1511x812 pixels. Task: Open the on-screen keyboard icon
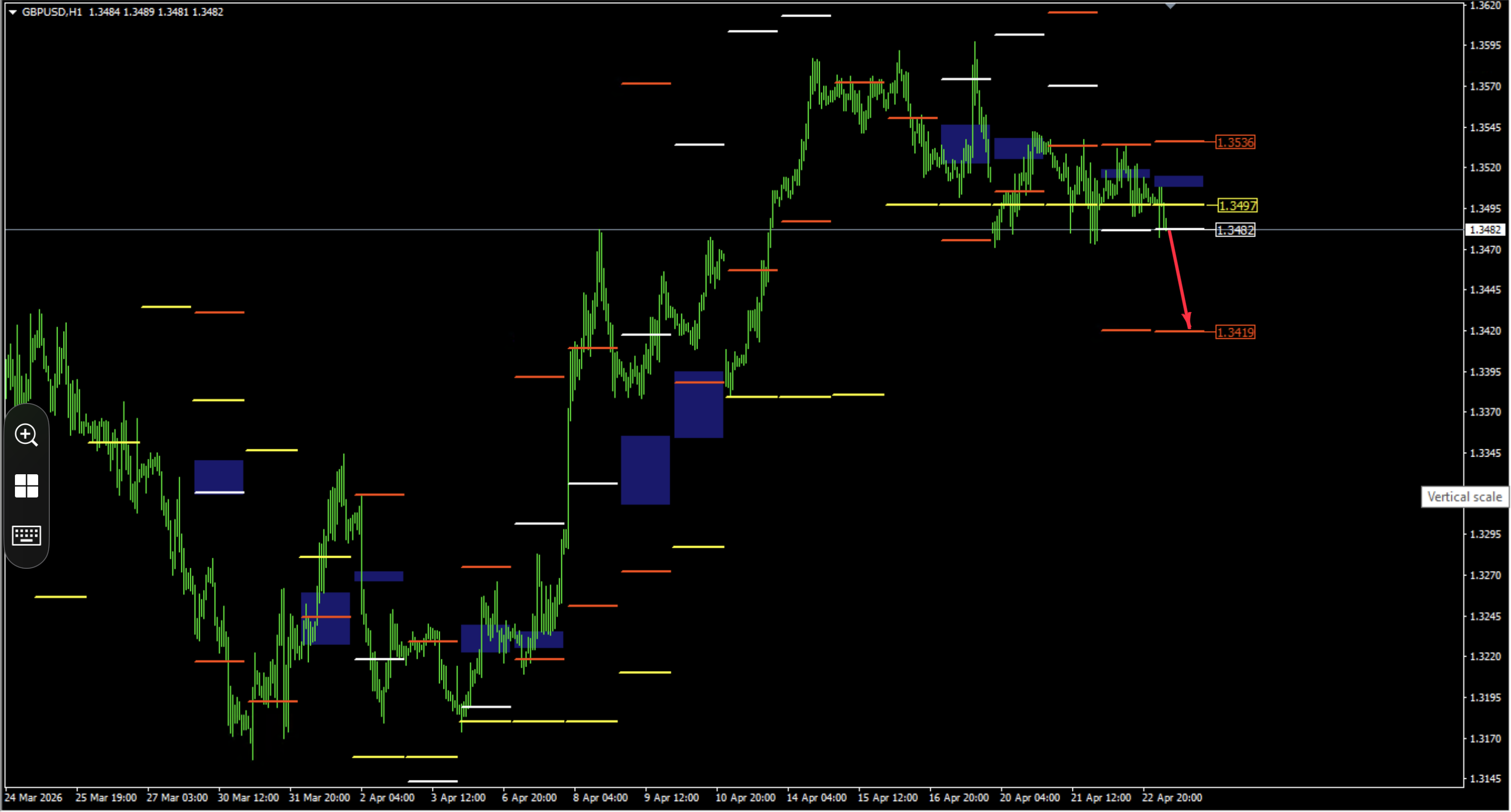[27, 535]
